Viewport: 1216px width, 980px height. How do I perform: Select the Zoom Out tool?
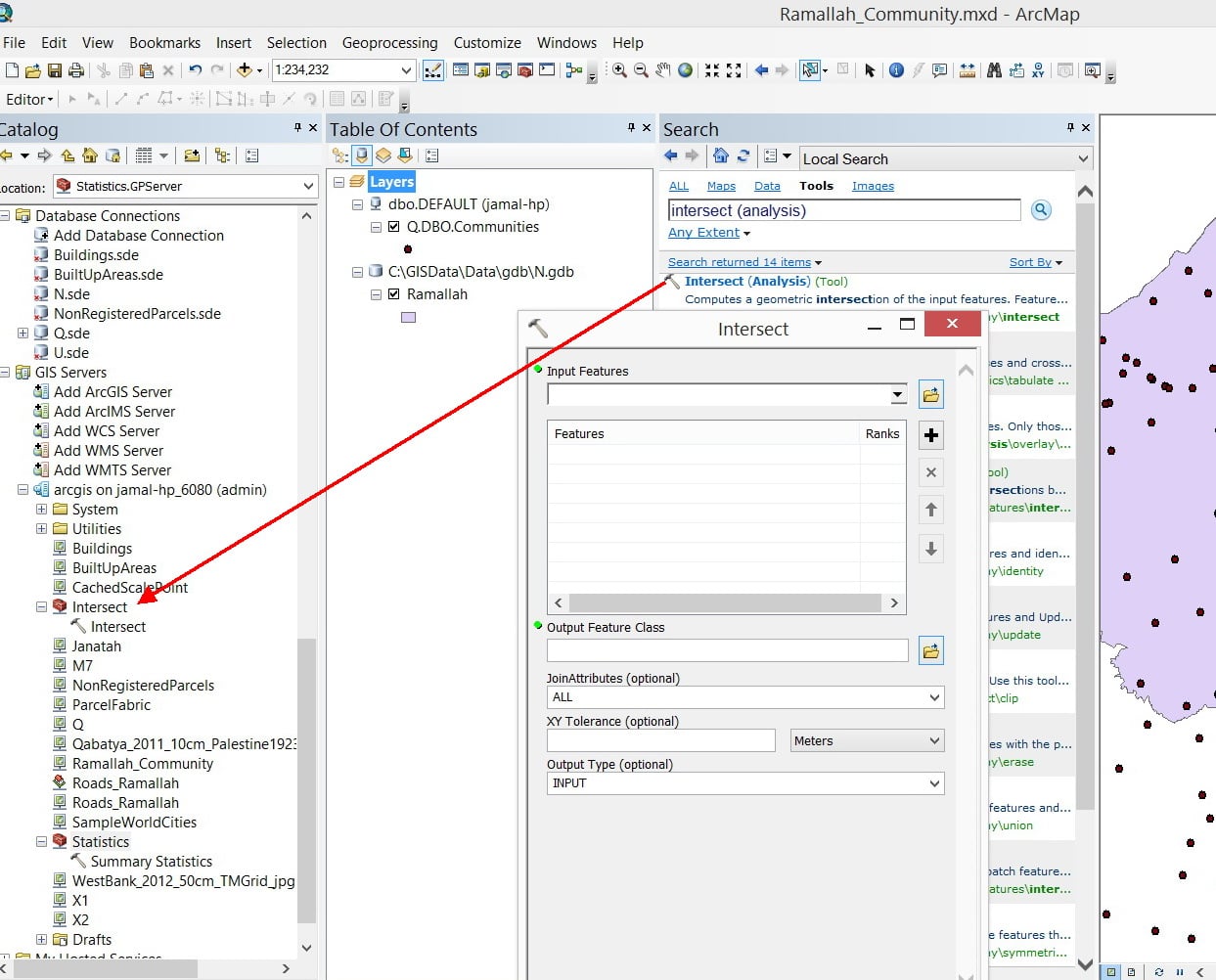coord(641,70)
